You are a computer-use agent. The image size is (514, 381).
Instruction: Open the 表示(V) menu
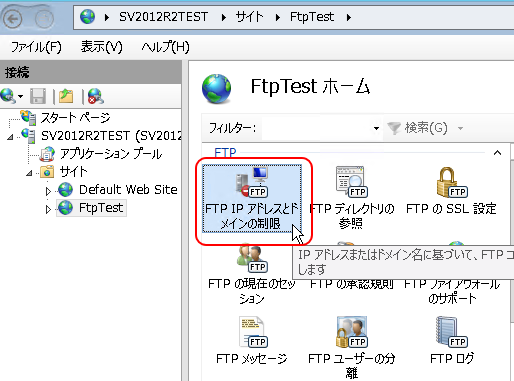(x=101, y=47)
